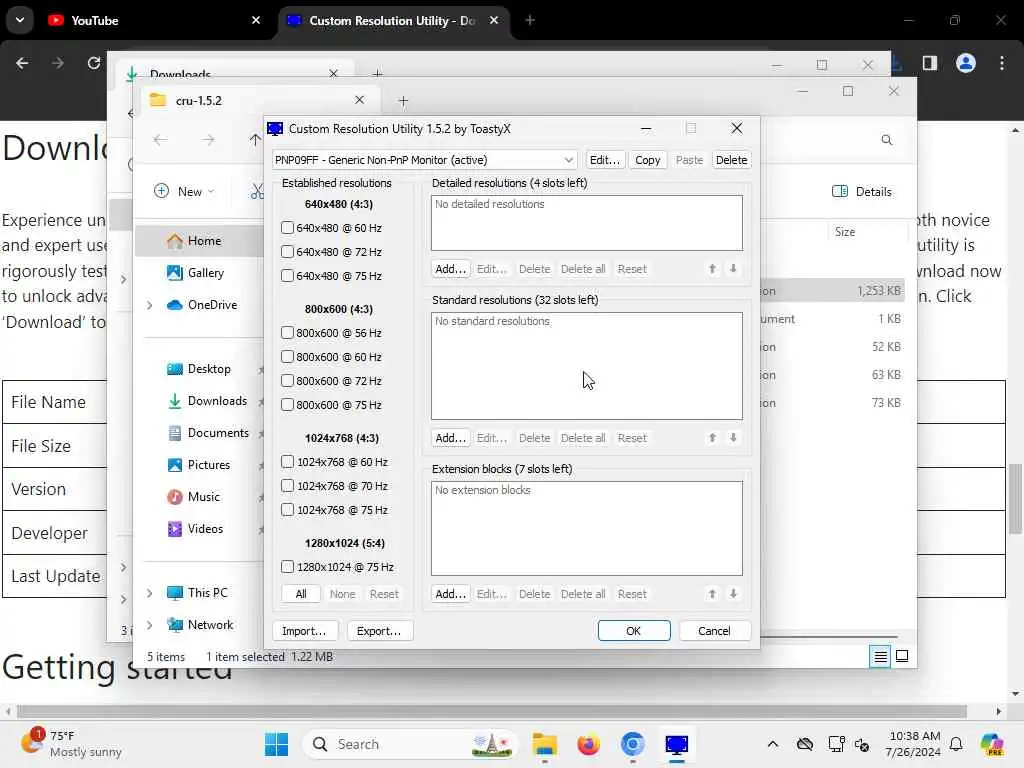
Task: Click All under established resolutions
Action: pyautogui.click(x=301, y=594)
